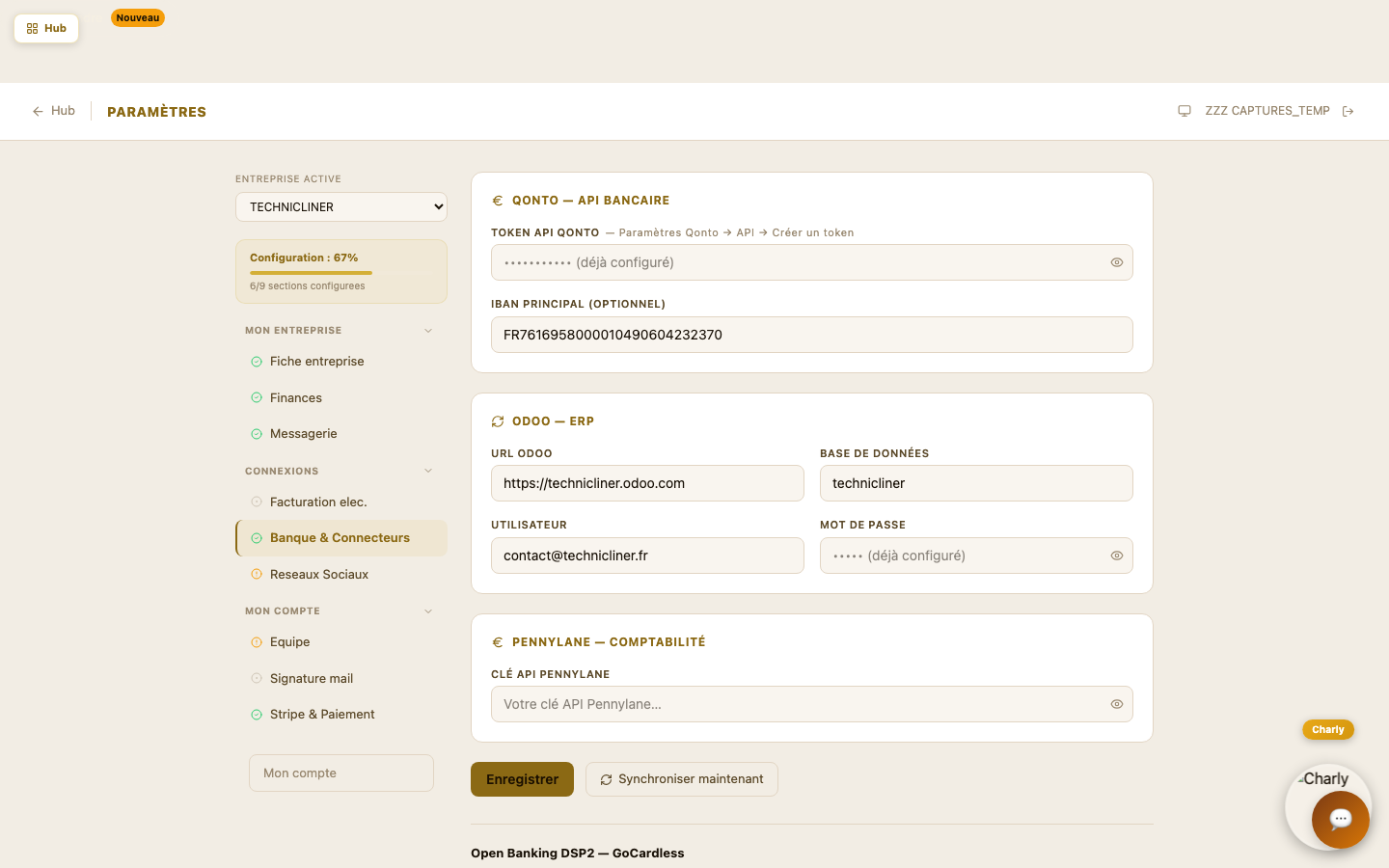Go back to Hub via breadcrumb link

[x=54, y=111]
